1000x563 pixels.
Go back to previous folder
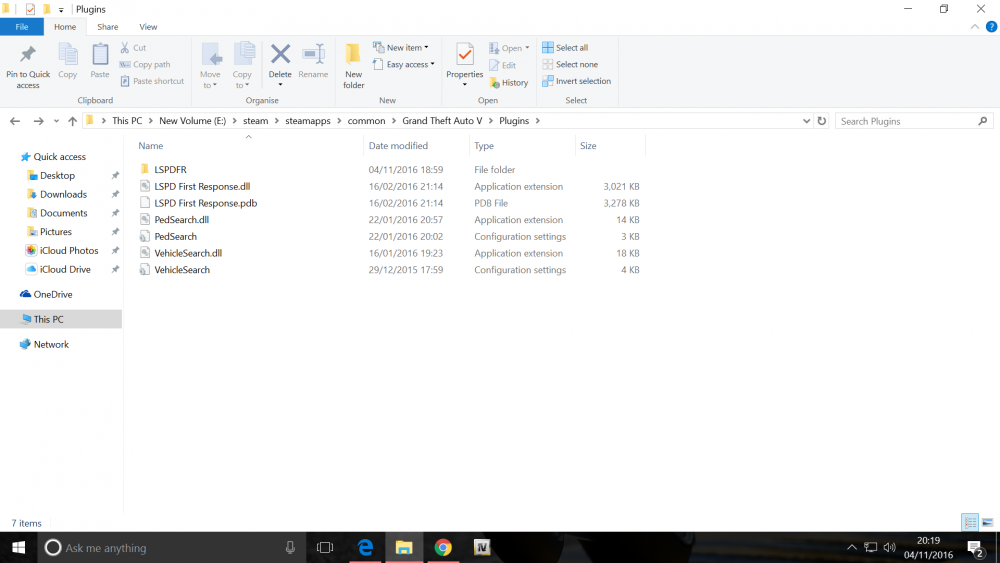pos(15,121)
